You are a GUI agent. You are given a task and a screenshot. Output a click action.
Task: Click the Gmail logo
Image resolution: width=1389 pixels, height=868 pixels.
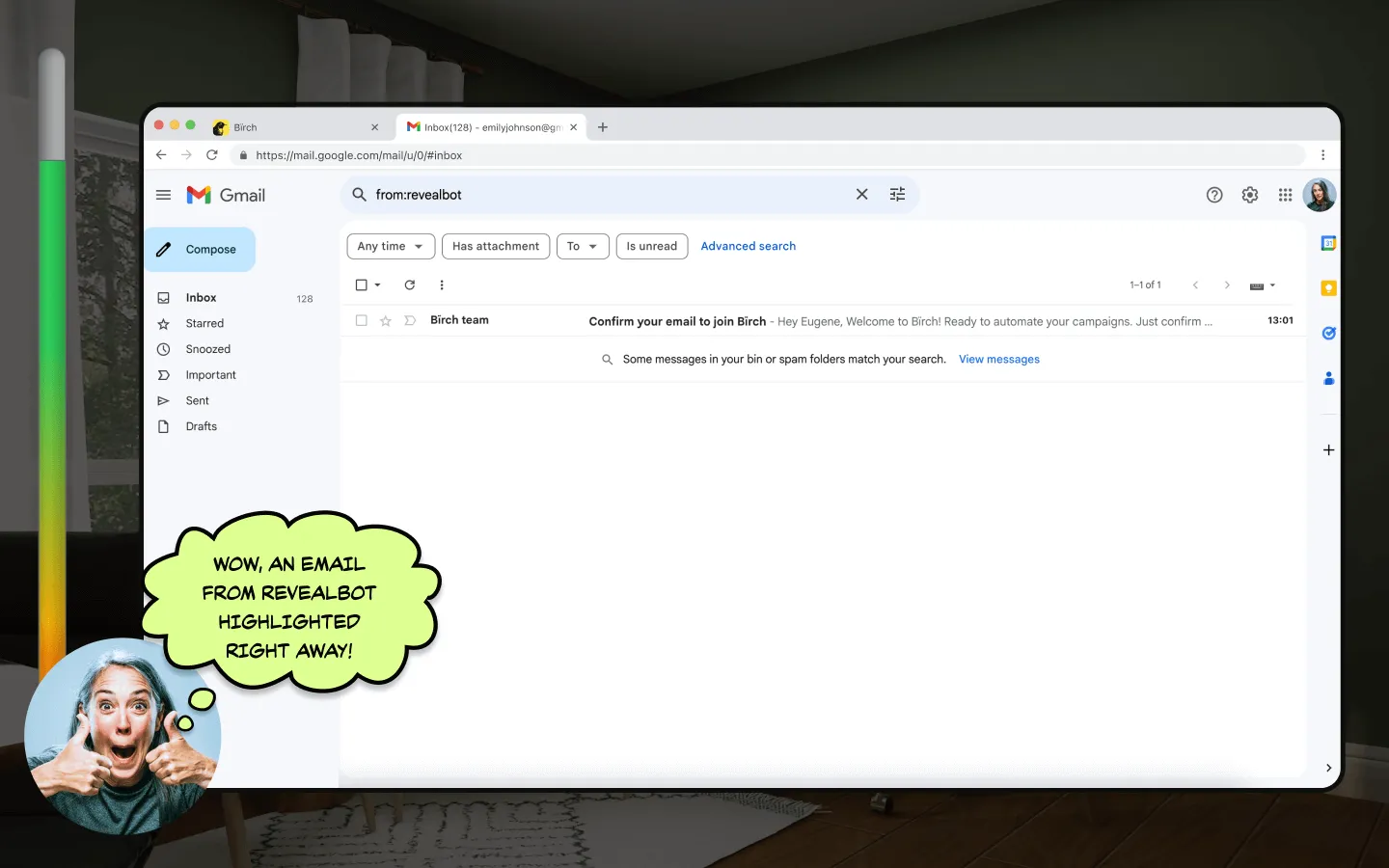point(226,195)
